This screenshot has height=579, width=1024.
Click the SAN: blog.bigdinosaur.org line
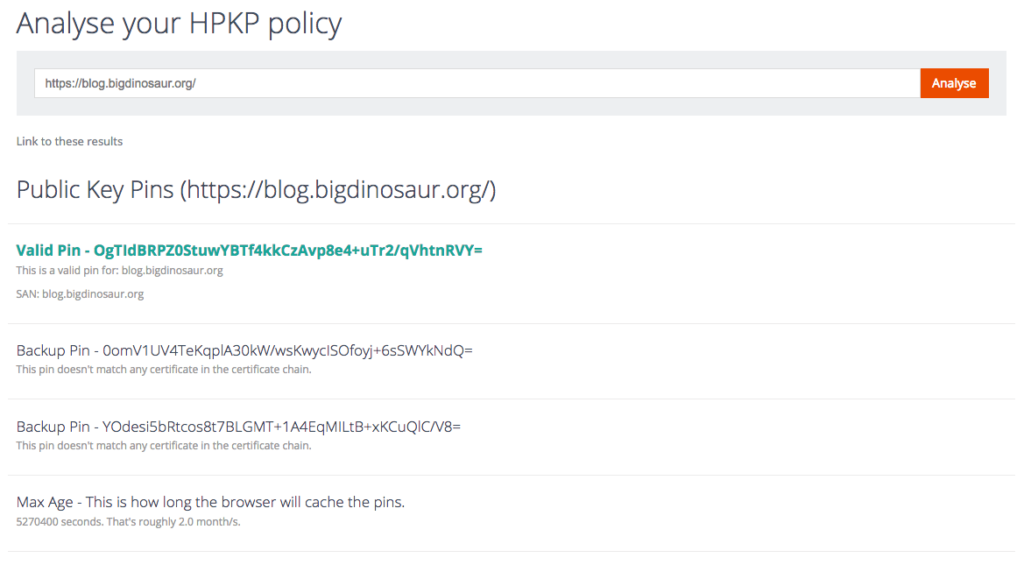pos(80,294)
